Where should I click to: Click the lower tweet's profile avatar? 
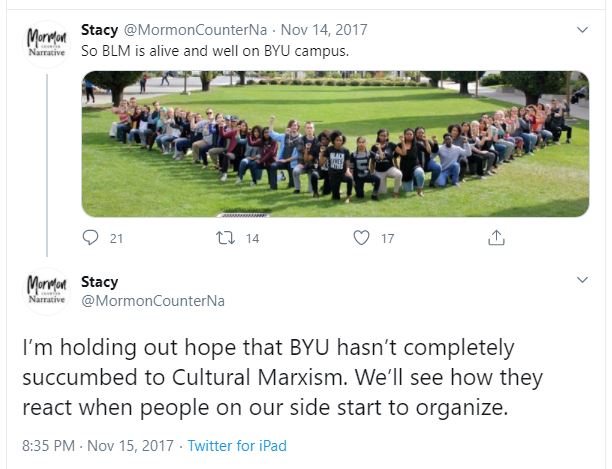(x=46, y=290)
